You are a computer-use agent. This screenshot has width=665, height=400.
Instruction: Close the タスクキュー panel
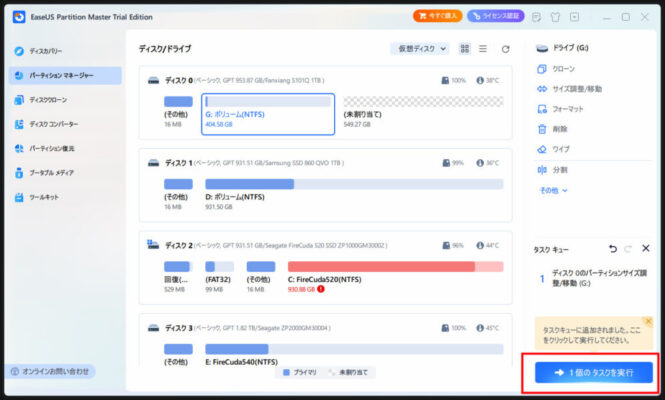click(x=645, y=249)
